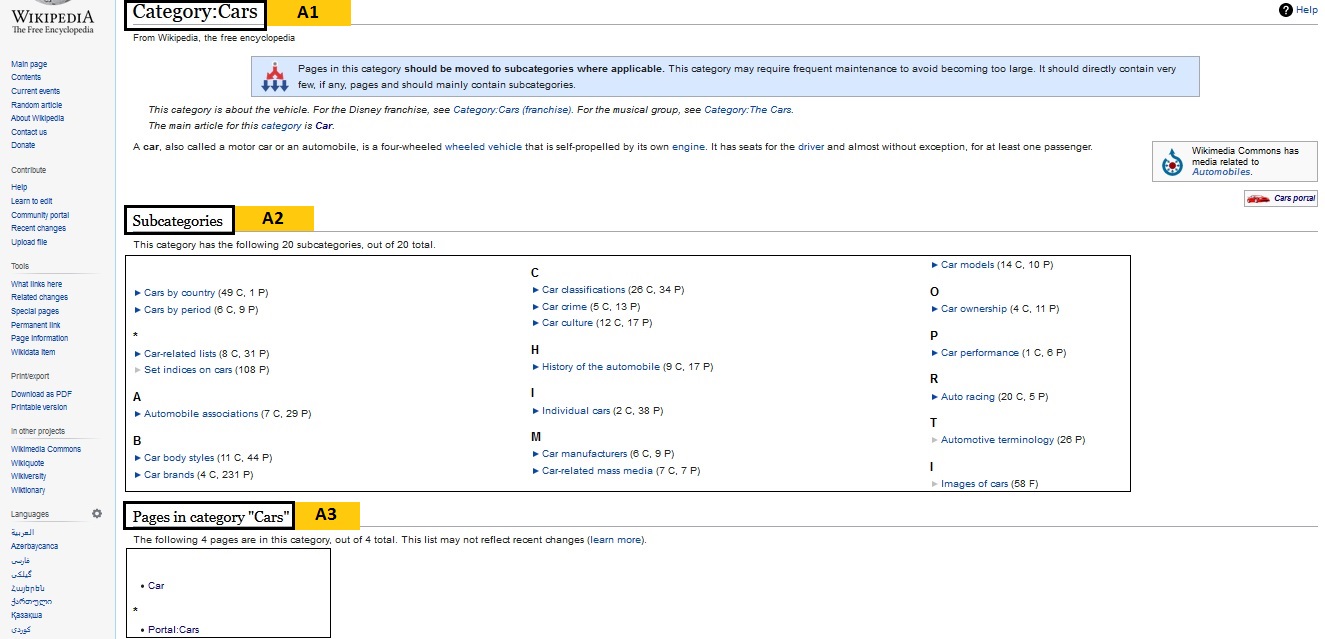The height and width of the screenshot is (639, 1325).
Task: Open the Car performance subcategory link
Action: 979,353
